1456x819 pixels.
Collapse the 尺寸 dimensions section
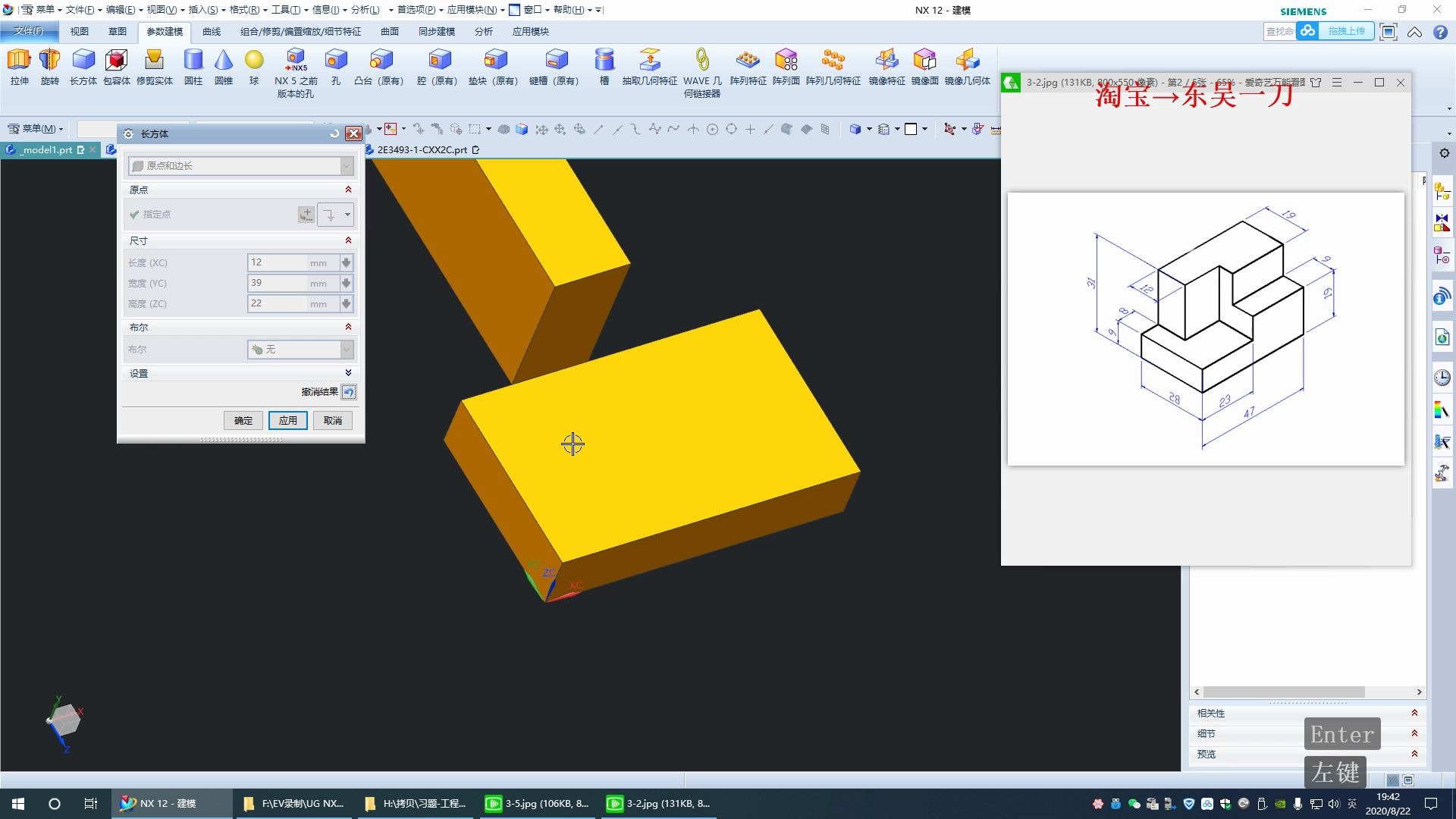point(348,240)
